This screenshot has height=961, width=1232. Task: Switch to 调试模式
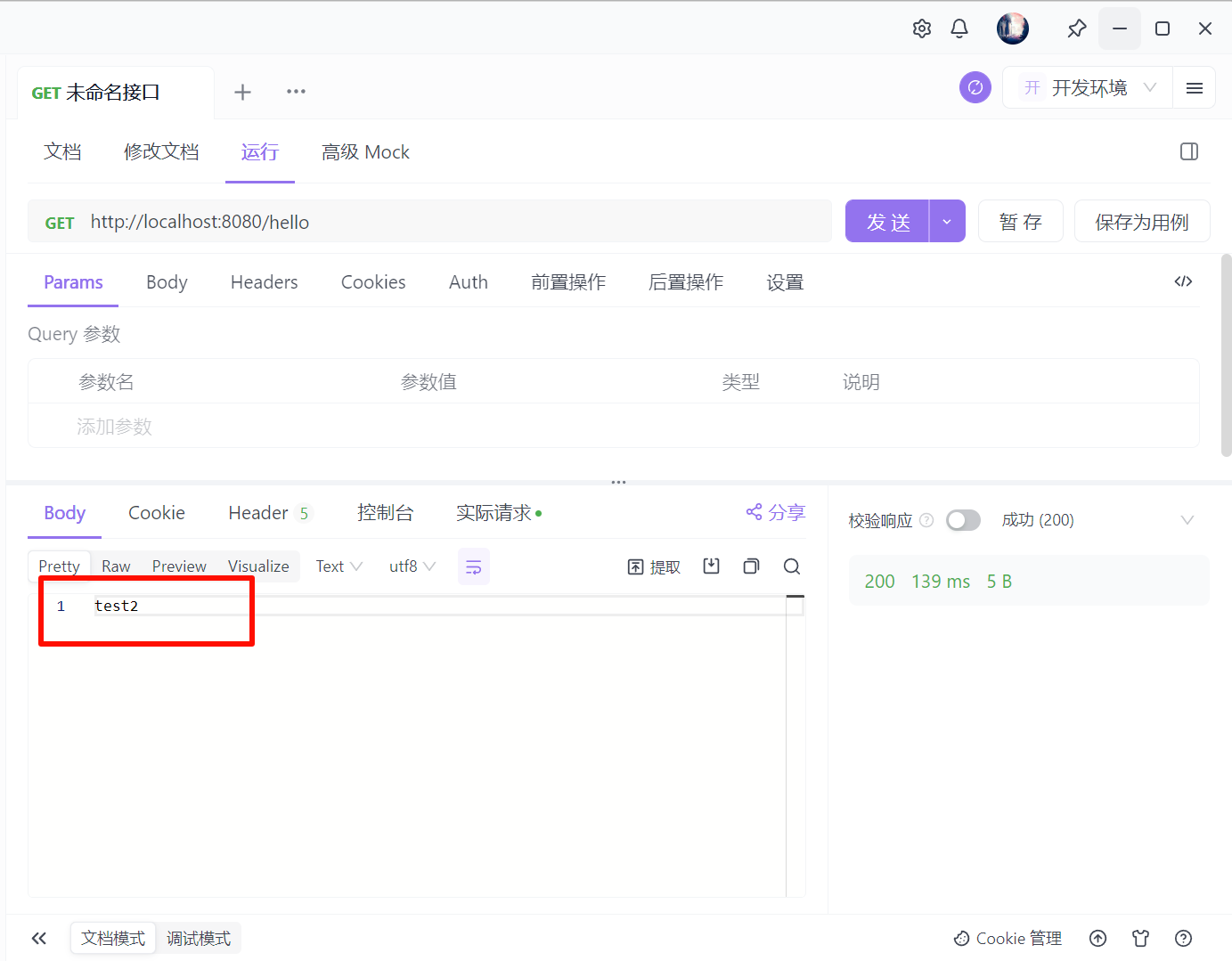coord(199,938)
